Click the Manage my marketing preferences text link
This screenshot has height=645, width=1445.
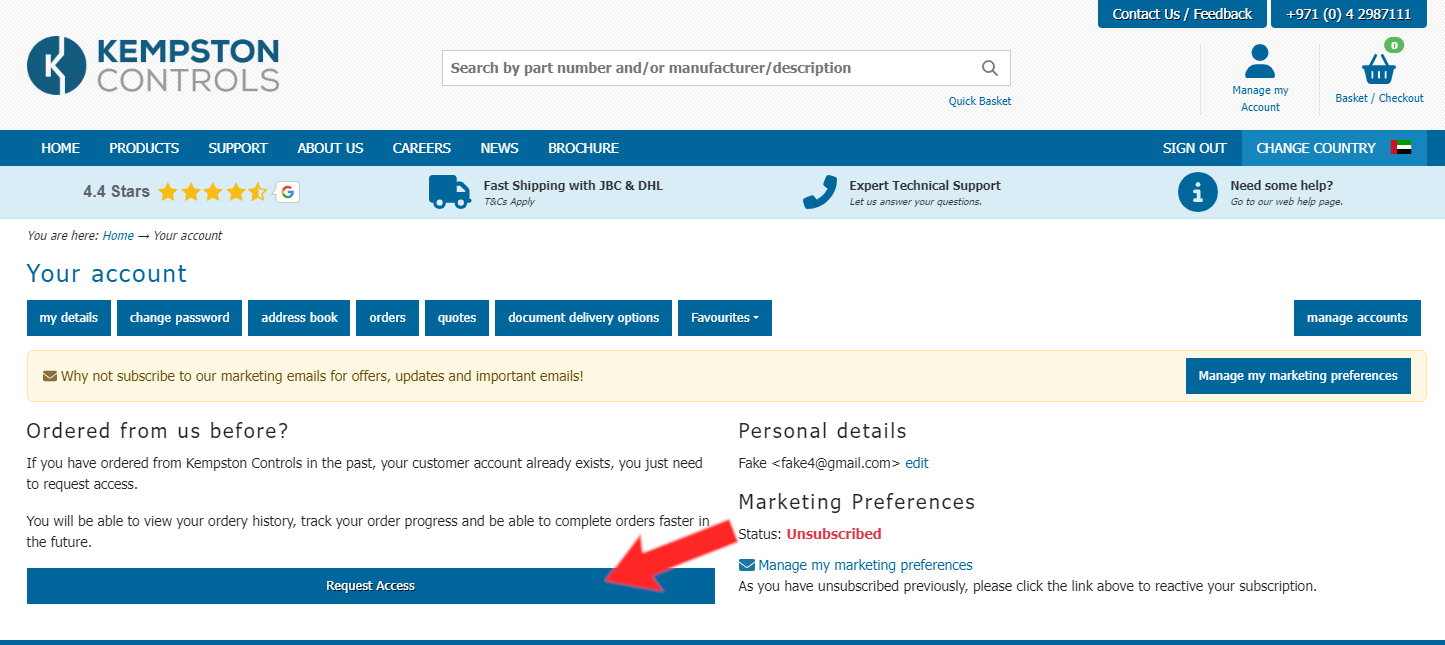pyautogui.click(x=865, y=565)
